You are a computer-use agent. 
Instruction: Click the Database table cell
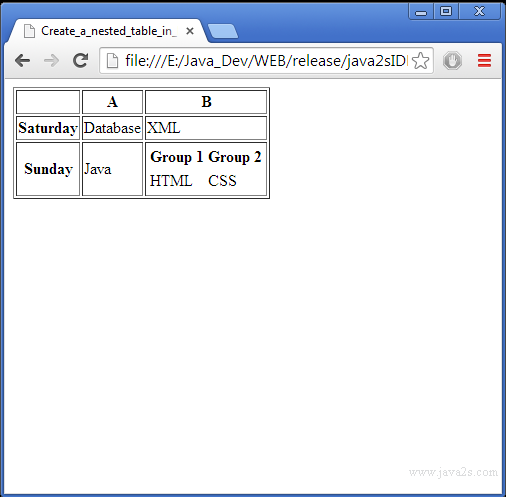click(x=112, y=128)
